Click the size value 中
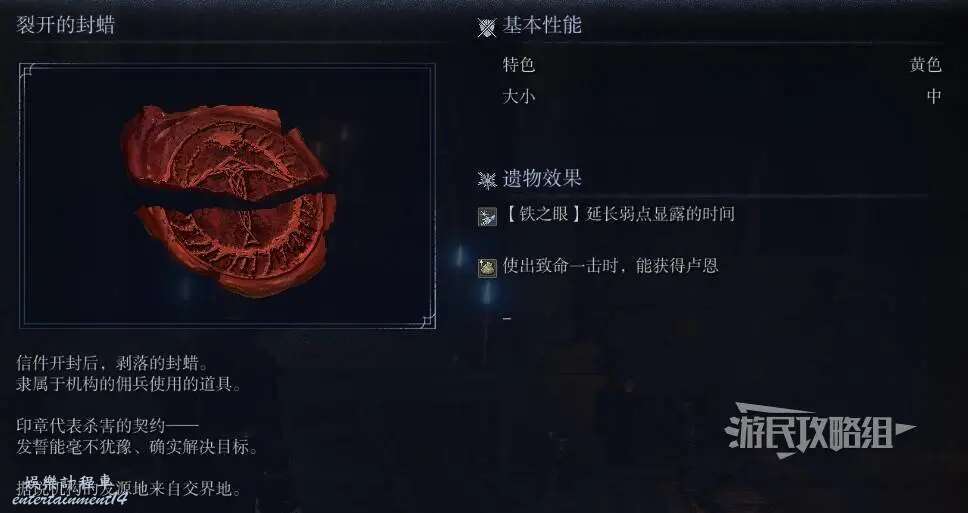968x513 pixels. coord(934,96)
